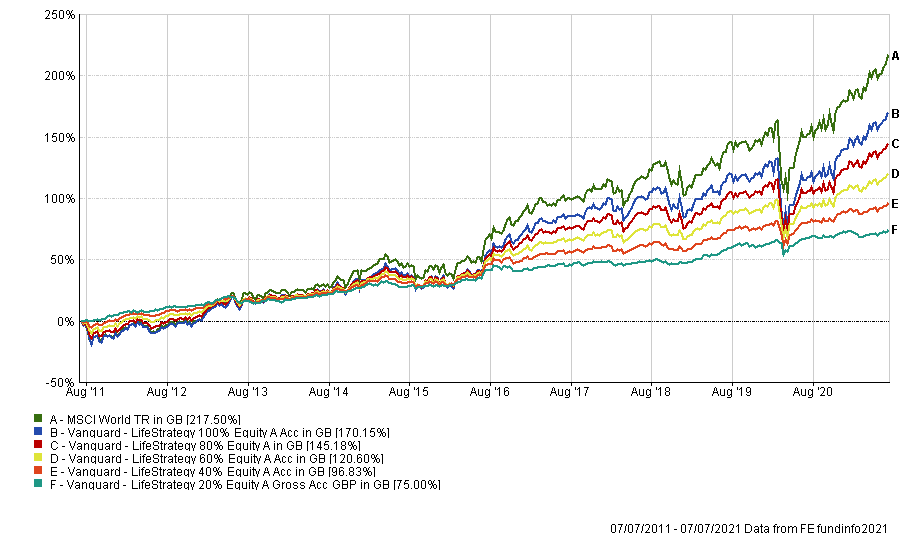The height and width of the screenshot is (535, 900).
Task: Click the line-end label D on chart
Action: click(895, 174)
